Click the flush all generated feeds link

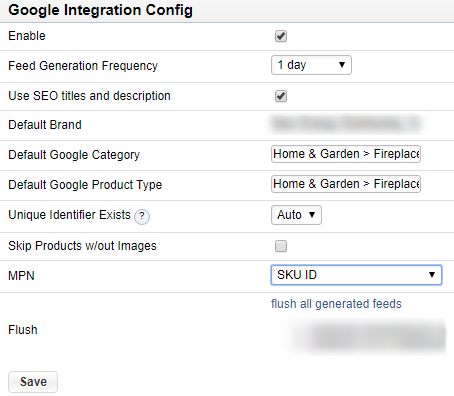coord(336,304)
